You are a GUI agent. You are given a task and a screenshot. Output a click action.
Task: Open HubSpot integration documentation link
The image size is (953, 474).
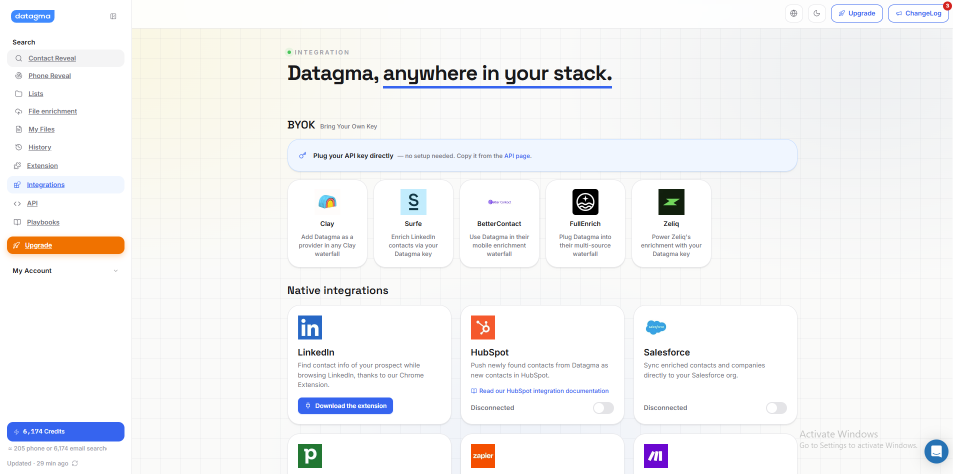pos(540,391)
